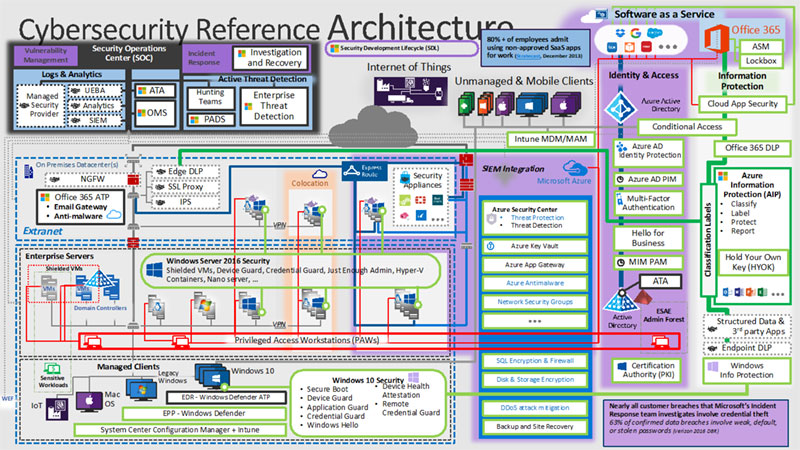Click the DDoS attack mitigation box
Viewport: 800px width, 450px height.
coord(534,408)
